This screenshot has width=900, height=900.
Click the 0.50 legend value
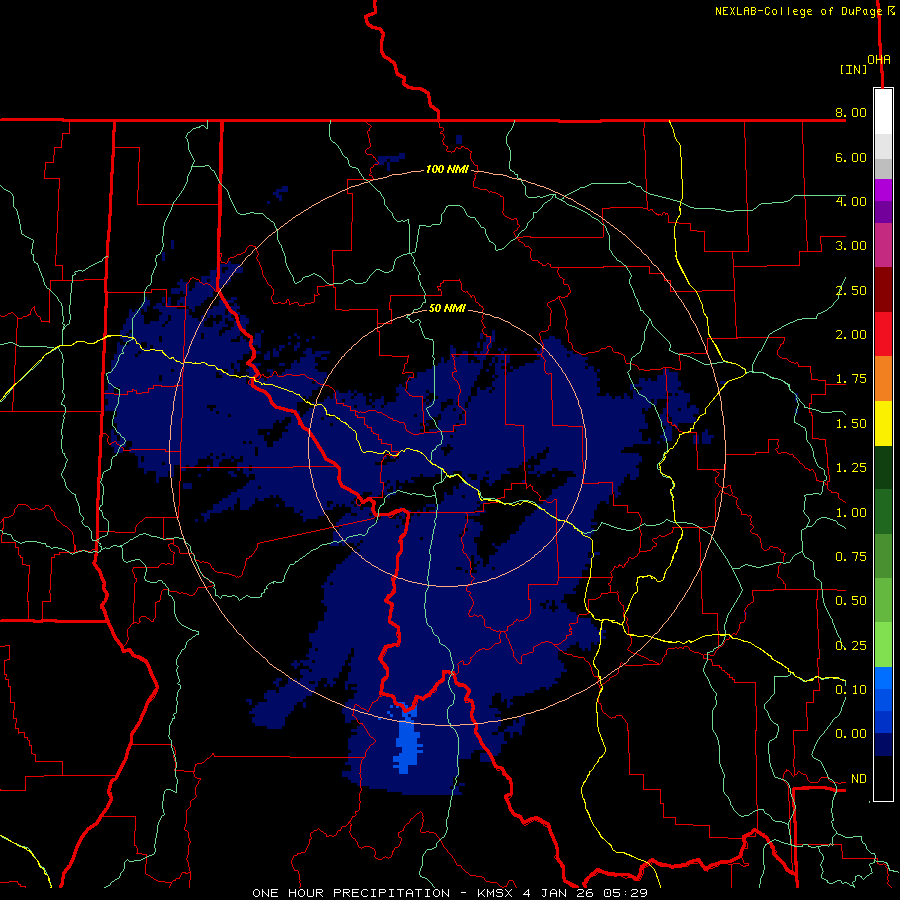[x=851, y=601]
